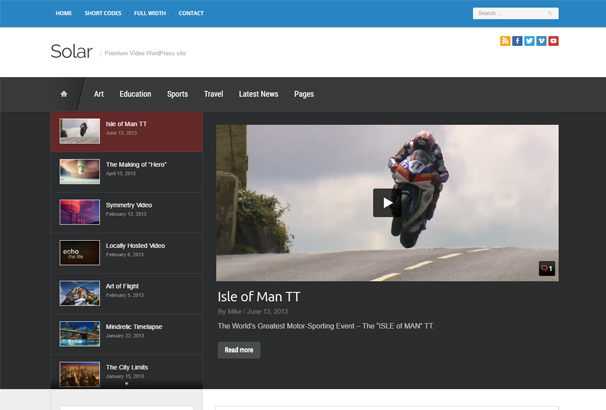Visit the Facebook social icon
This screenshot has width=606, height=410.
click(x=517, y=41)
